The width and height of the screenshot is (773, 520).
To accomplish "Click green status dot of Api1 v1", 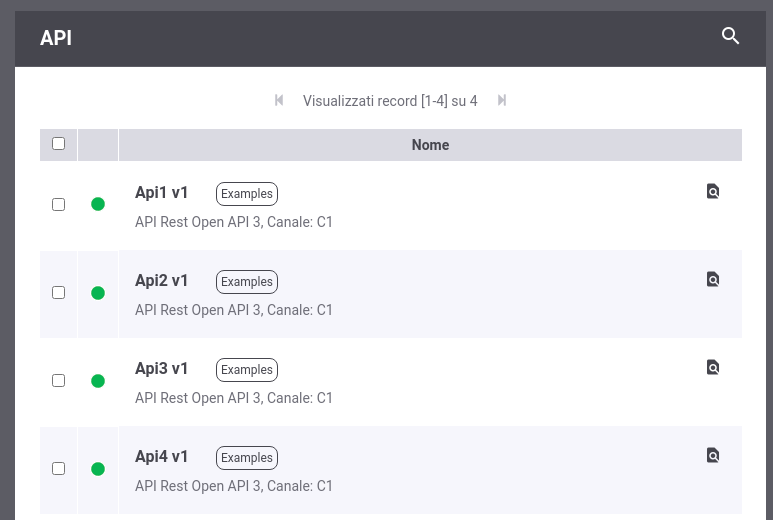I will click(x=98, y=204).
